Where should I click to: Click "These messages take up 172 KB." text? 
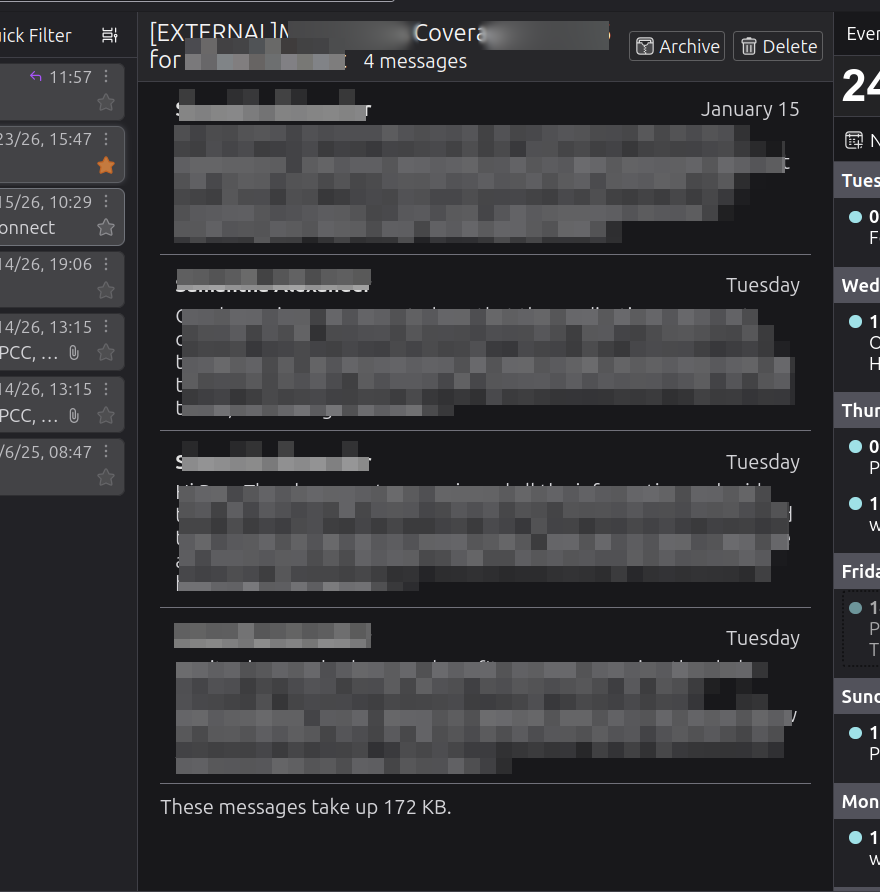(306, 807)
